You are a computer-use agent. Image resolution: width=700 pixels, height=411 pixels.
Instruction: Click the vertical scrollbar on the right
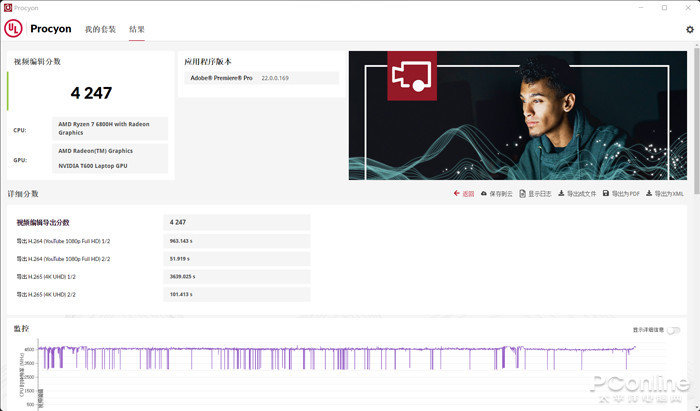pos(696,120)
